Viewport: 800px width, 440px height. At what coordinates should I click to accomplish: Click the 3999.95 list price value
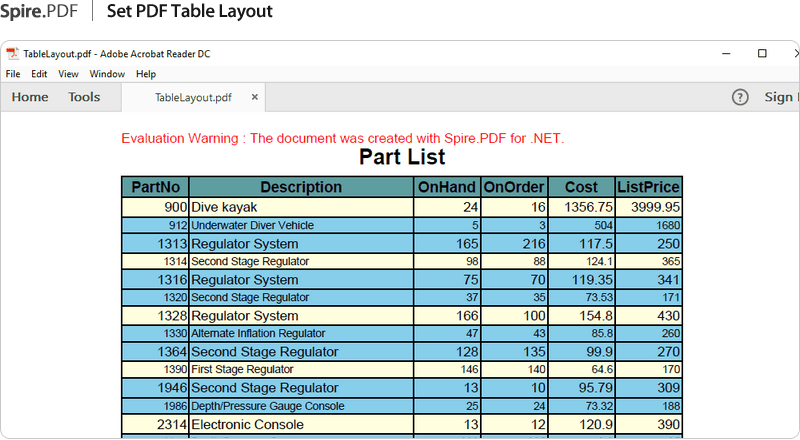click(x=655, y=207)
